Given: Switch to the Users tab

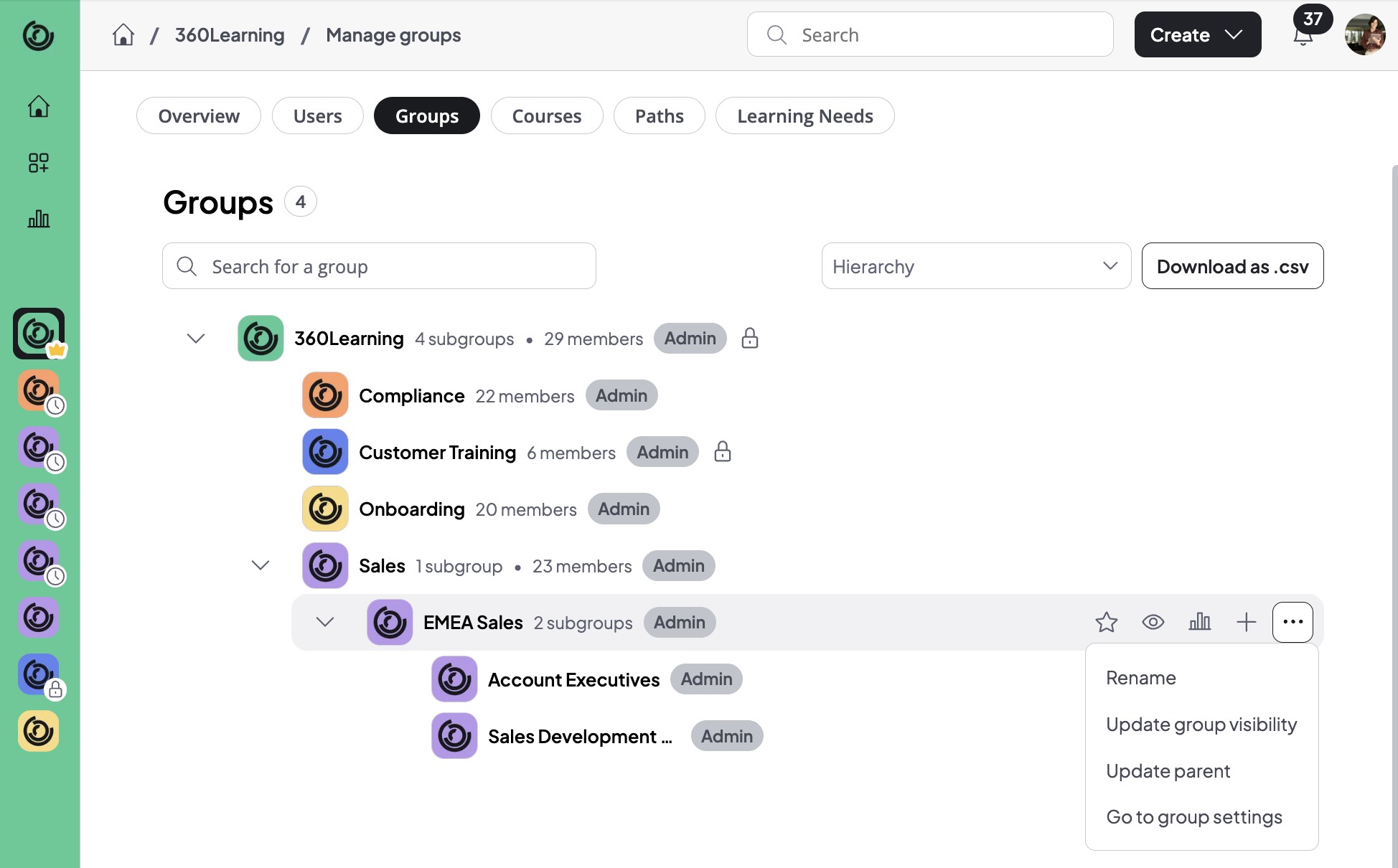Looking at the screenshot, I should pos(317,115).
